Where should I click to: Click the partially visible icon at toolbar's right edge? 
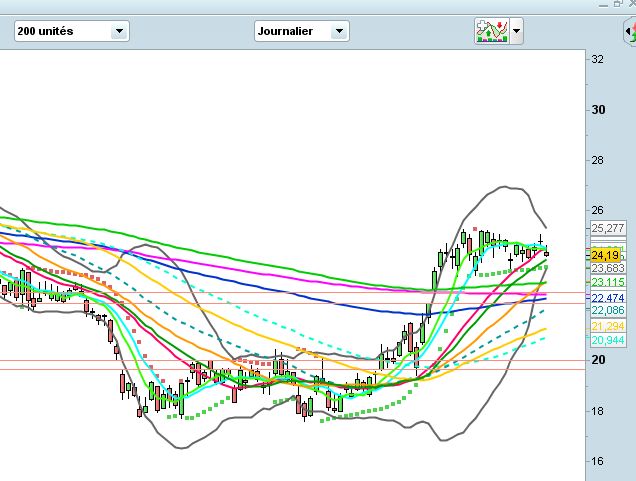[630, 31]
